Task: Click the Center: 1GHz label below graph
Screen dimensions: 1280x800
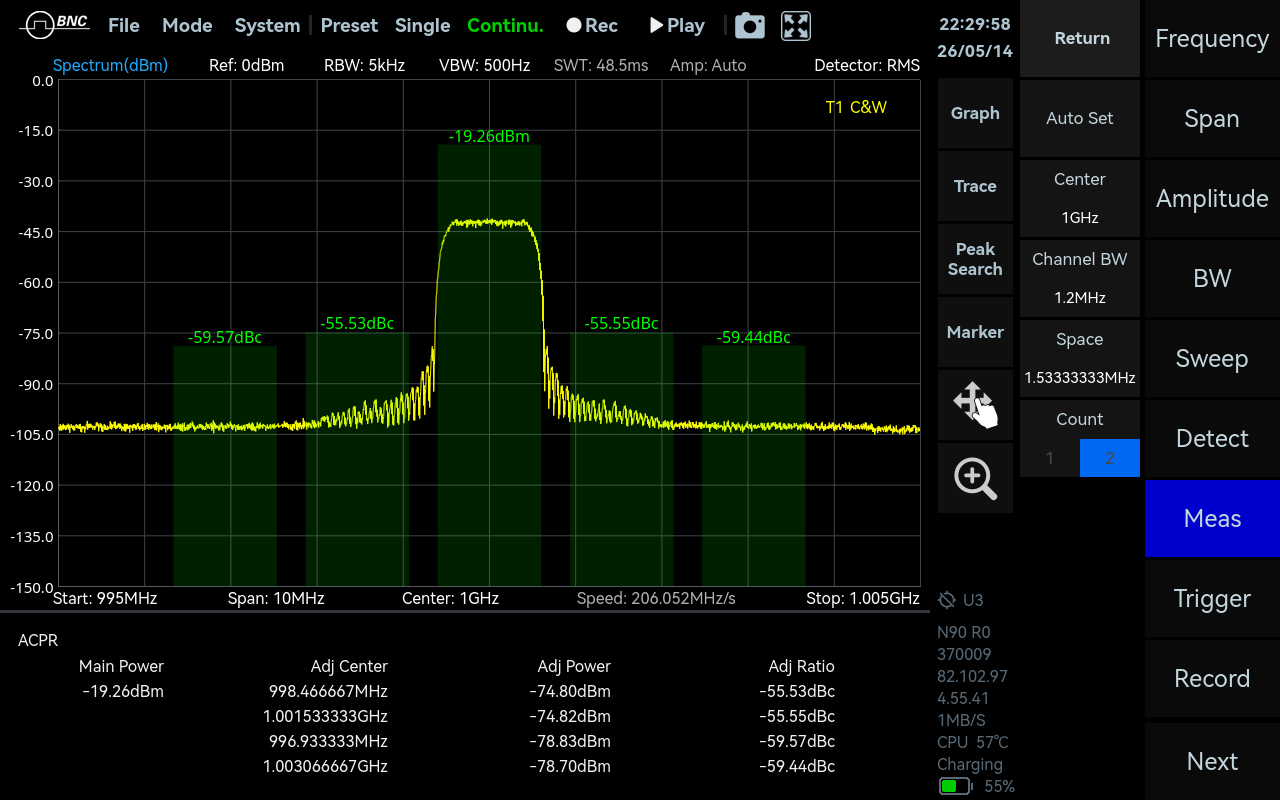Action: point(450,598)
